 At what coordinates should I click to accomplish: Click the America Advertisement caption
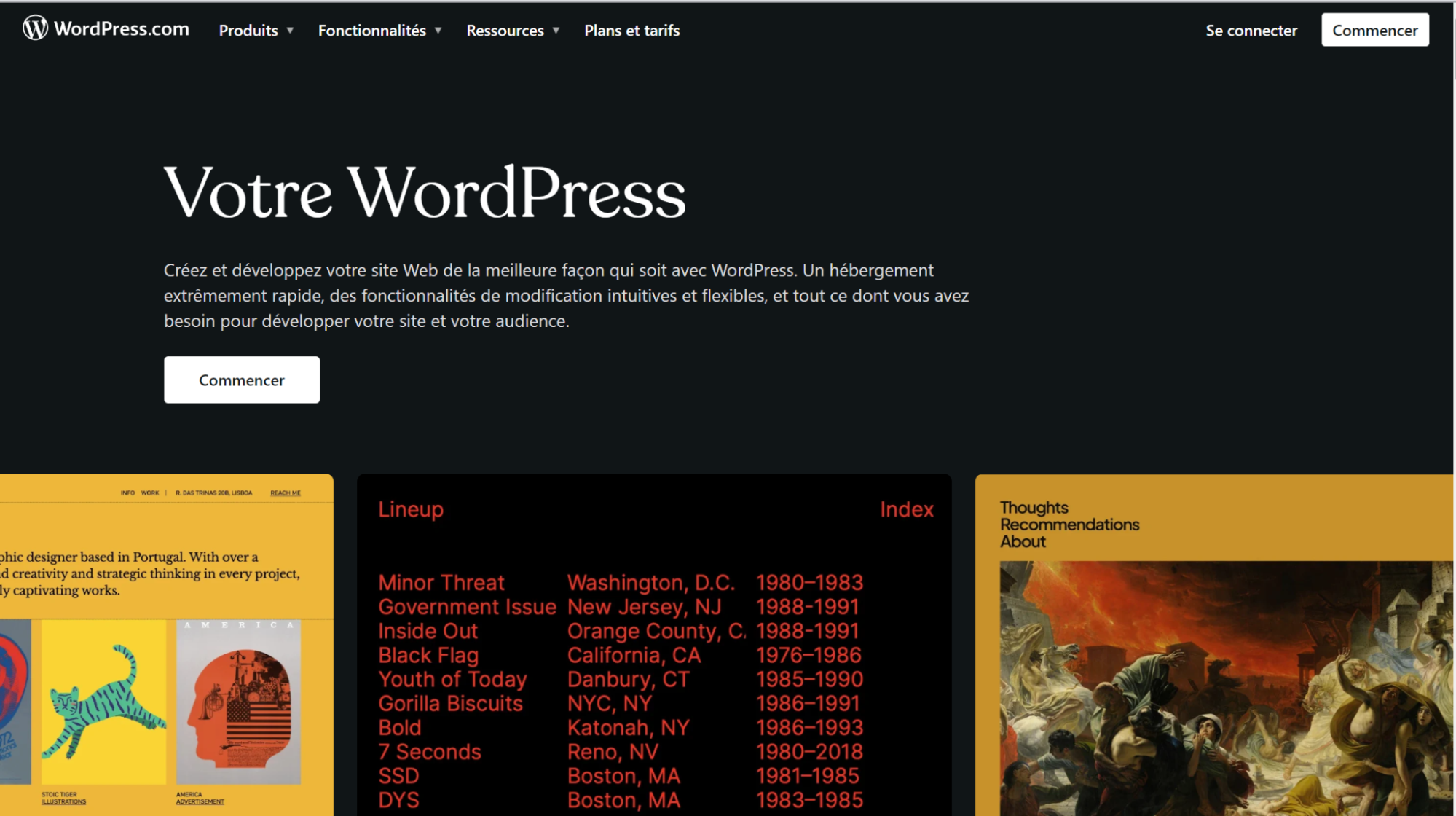pos(200,798)
